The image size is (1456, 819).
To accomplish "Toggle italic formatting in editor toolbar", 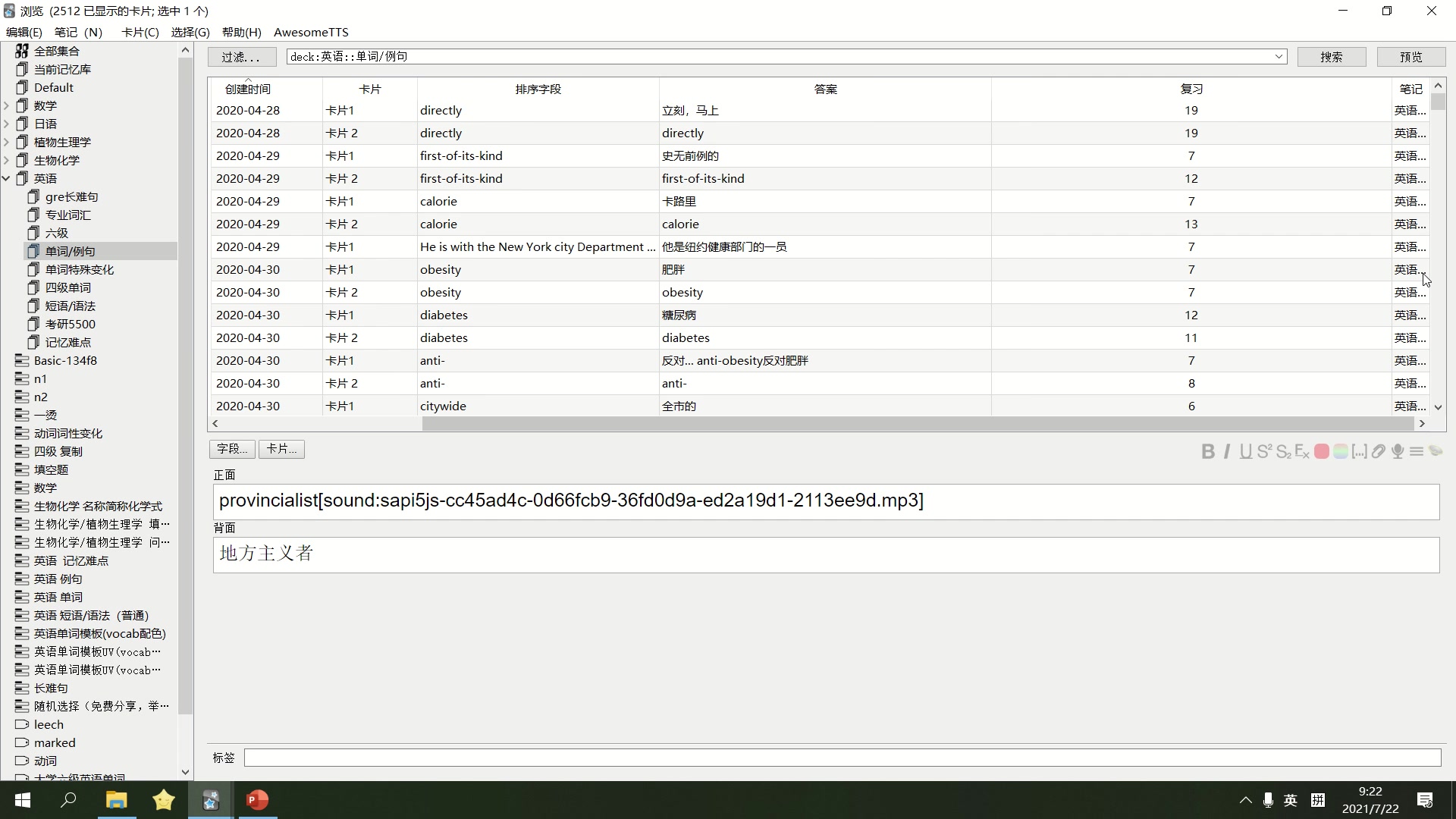I will [1227, 452].
